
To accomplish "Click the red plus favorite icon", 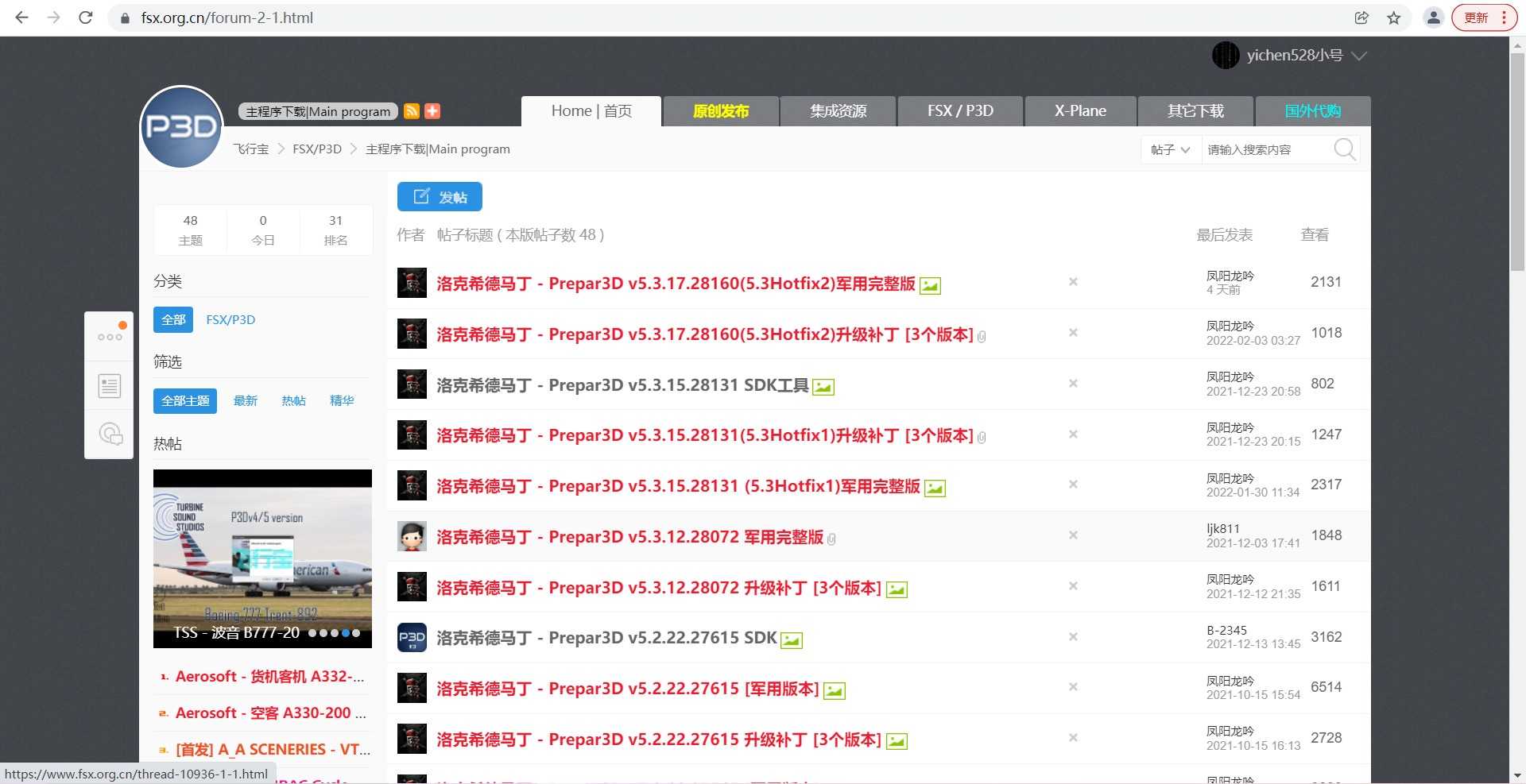I will [x=432, y=111].
